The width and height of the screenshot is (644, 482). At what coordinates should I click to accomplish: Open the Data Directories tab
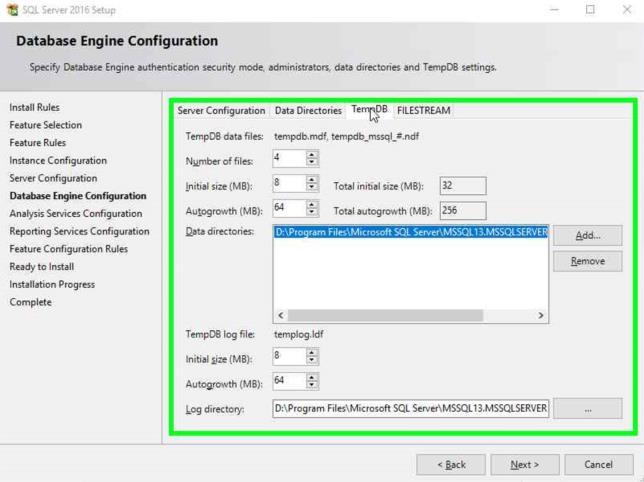click(308, 111)
